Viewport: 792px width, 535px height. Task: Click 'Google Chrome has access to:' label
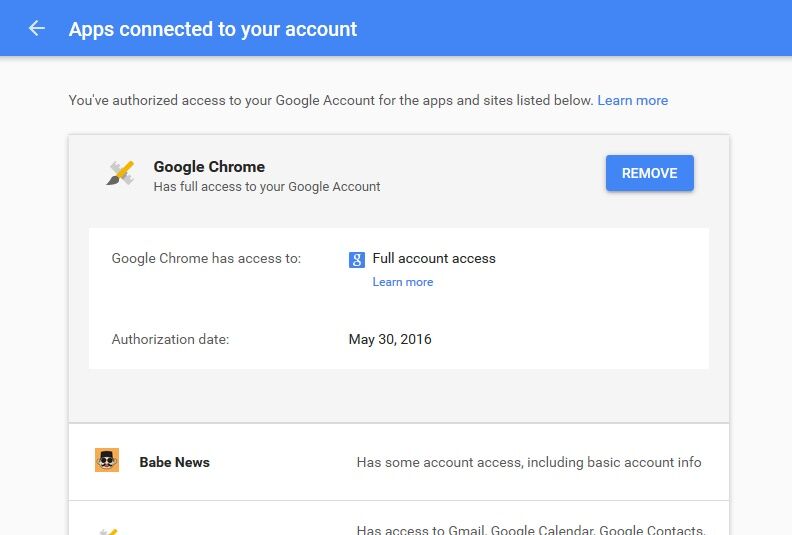click(x=206, y=258)
